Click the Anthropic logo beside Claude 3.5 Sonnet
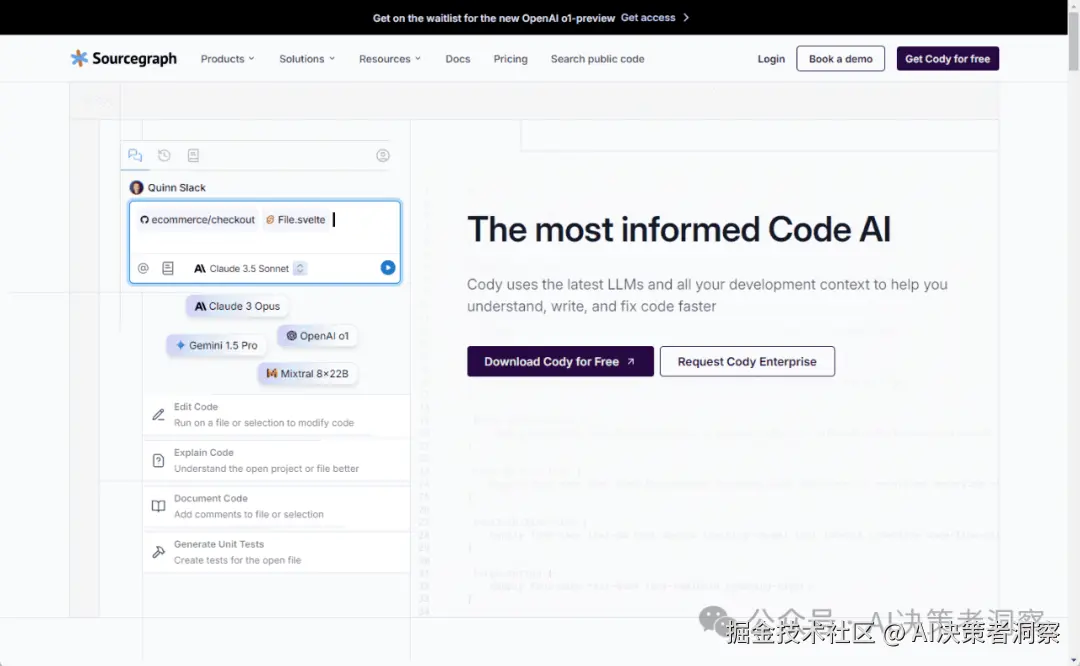 (200, 269)
